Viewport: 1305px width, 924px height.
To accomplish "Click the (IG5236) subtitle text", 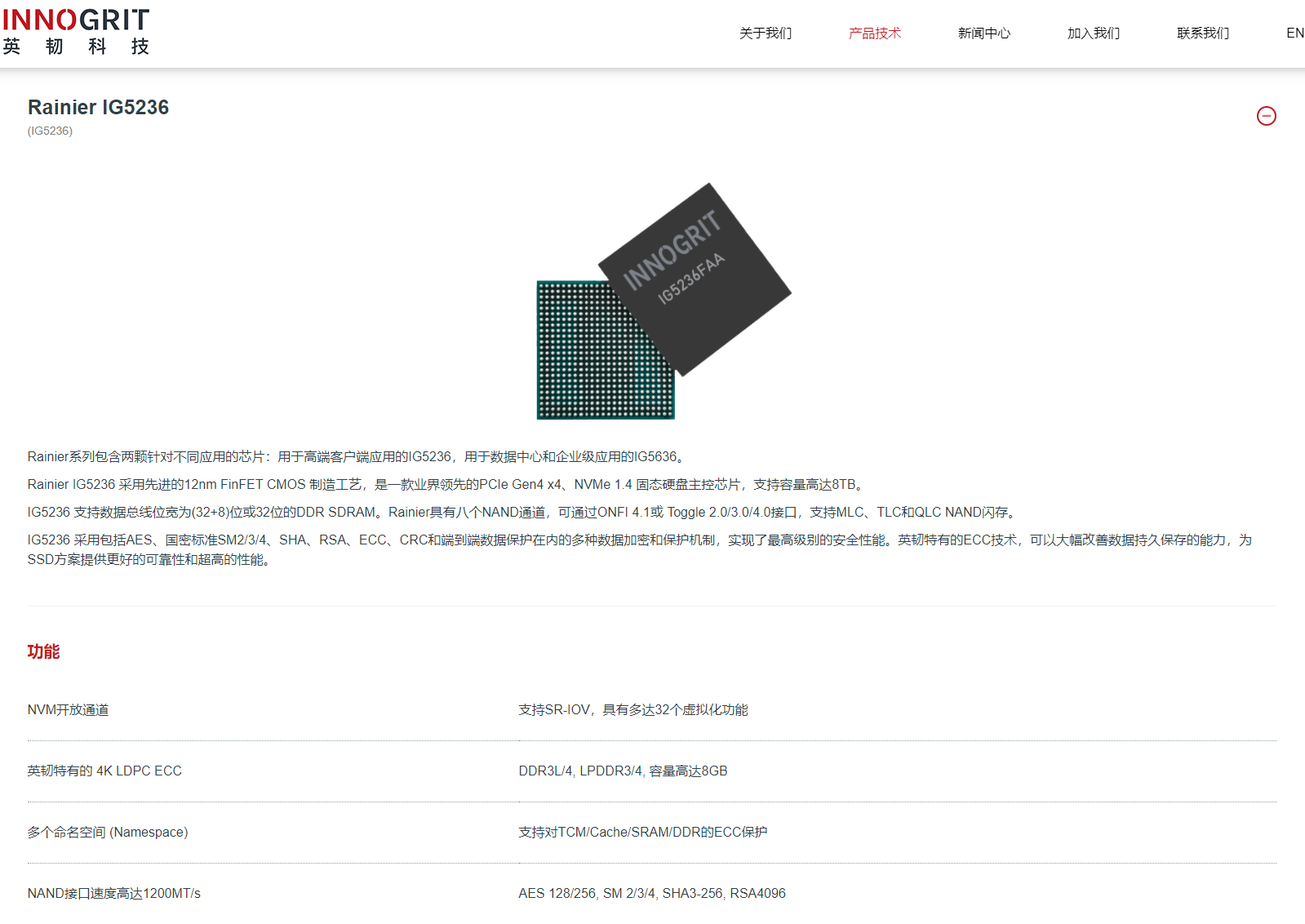I will coord(50,131).
